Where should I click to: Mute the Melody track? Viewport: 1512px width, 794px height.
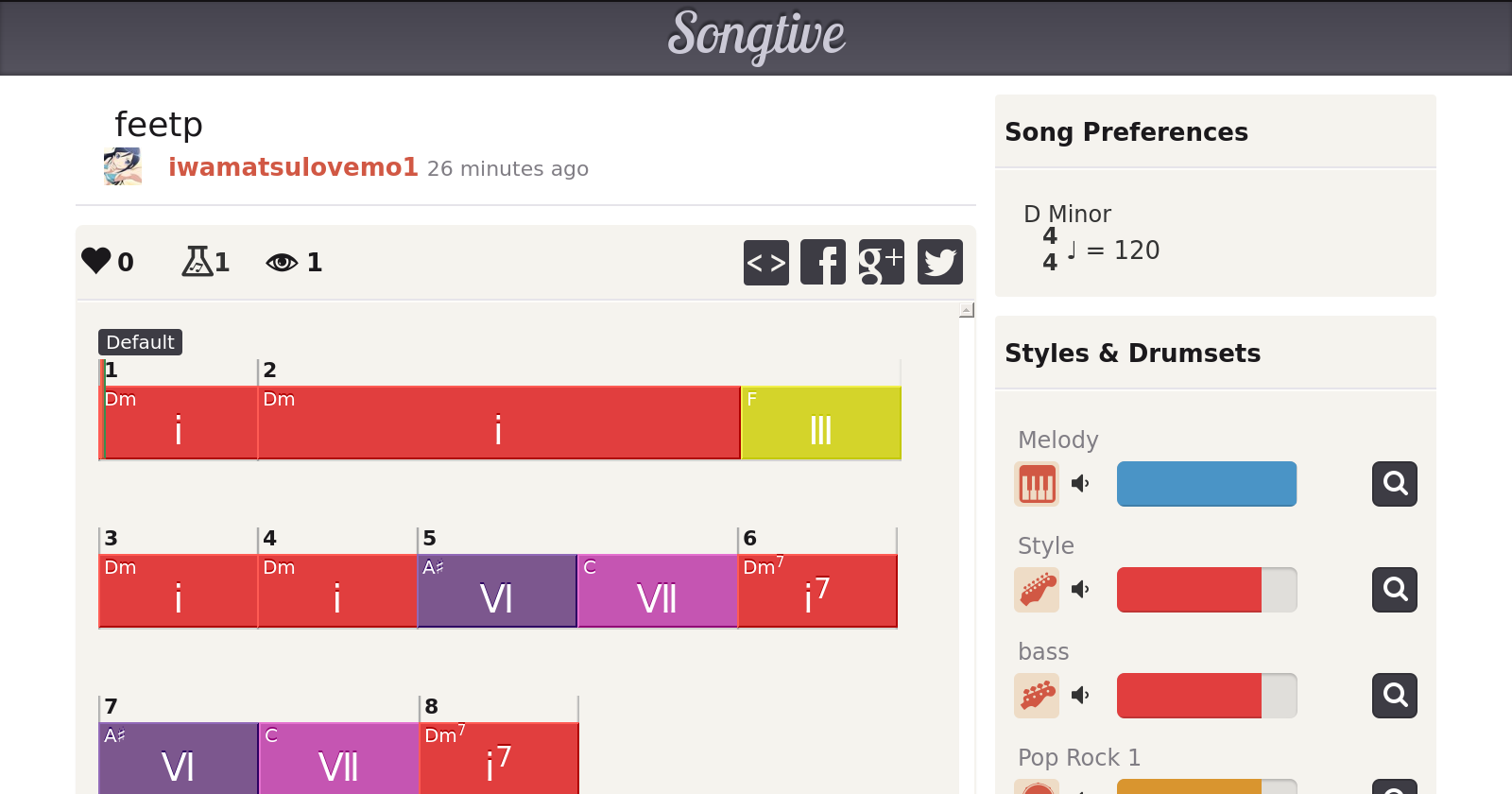(1080, 484)
